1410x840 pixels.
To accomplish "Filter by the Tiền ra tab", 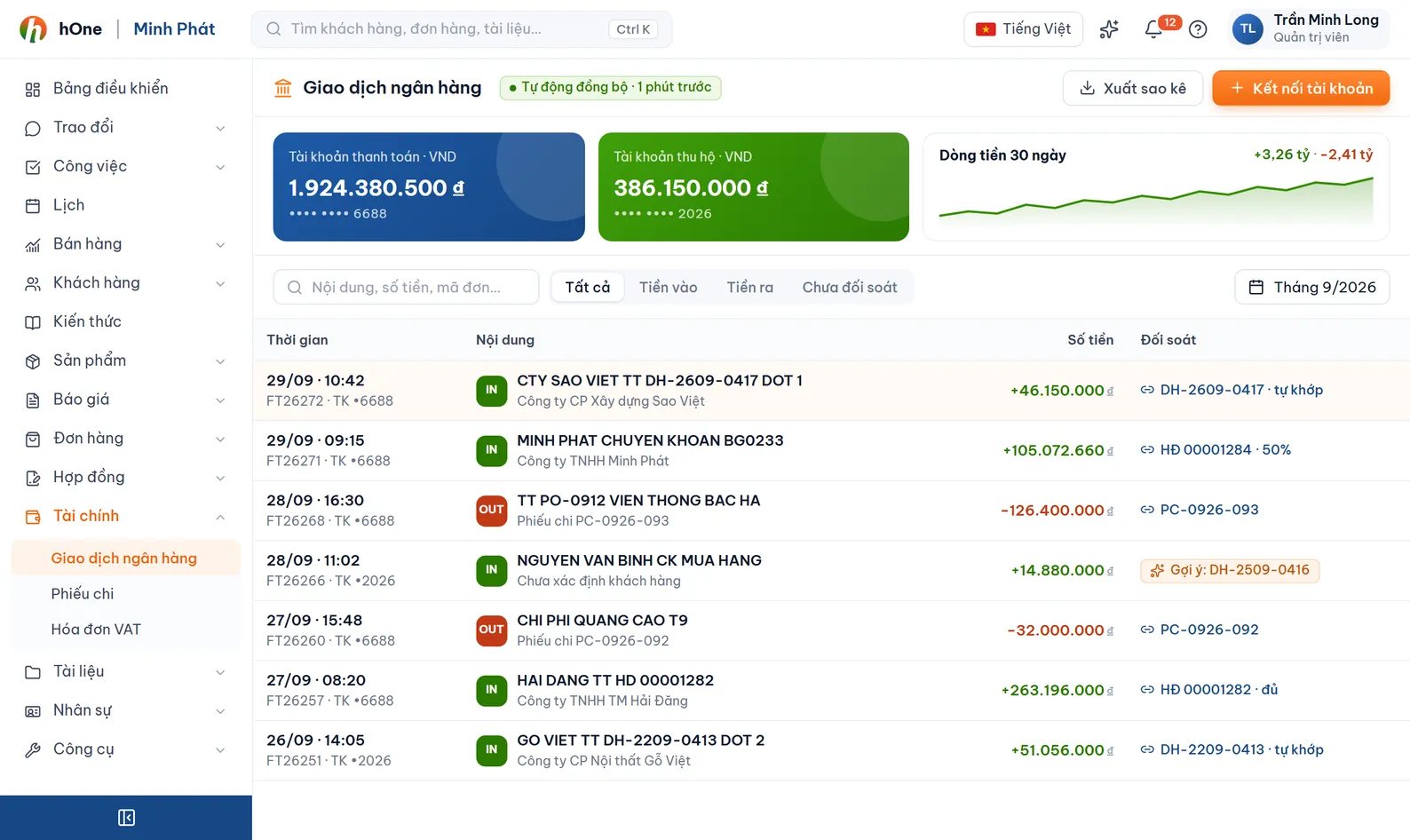I will point(750,288).
